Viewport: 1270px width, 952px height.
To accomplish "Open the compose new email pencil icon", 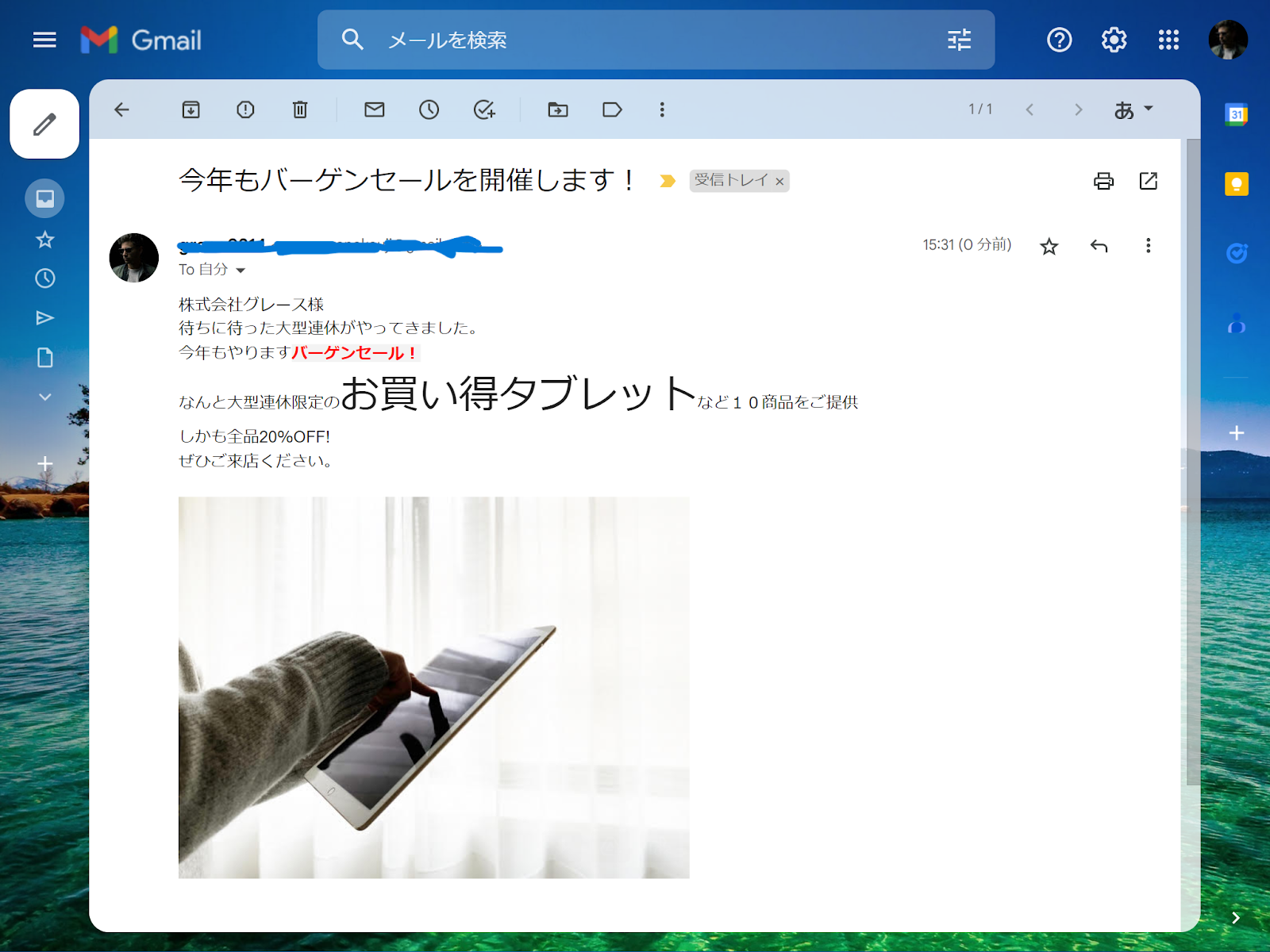I will click(44, 123).
